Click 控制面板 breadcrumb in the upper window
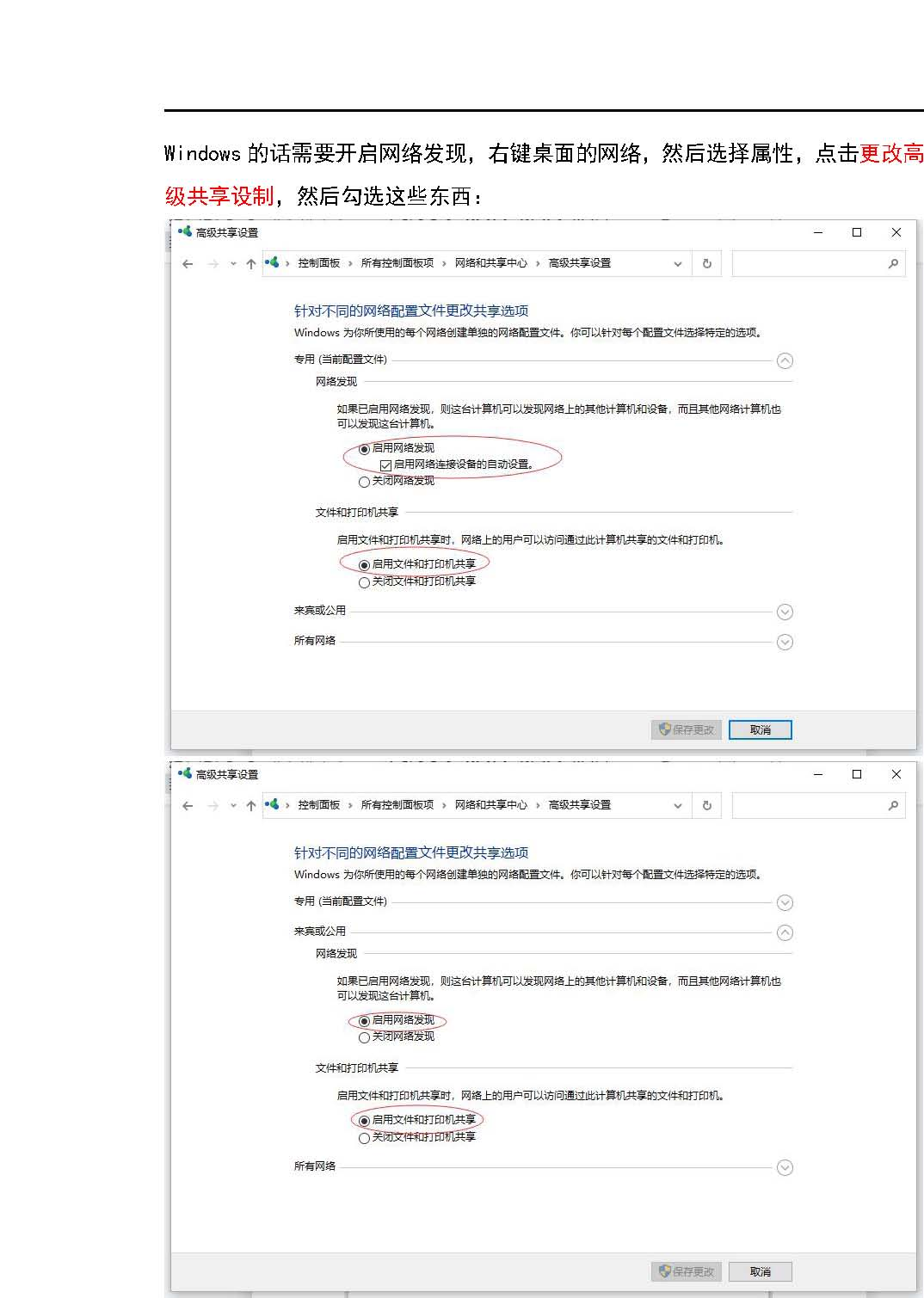This screenshot has height=1298, width=924. (319, 263)
